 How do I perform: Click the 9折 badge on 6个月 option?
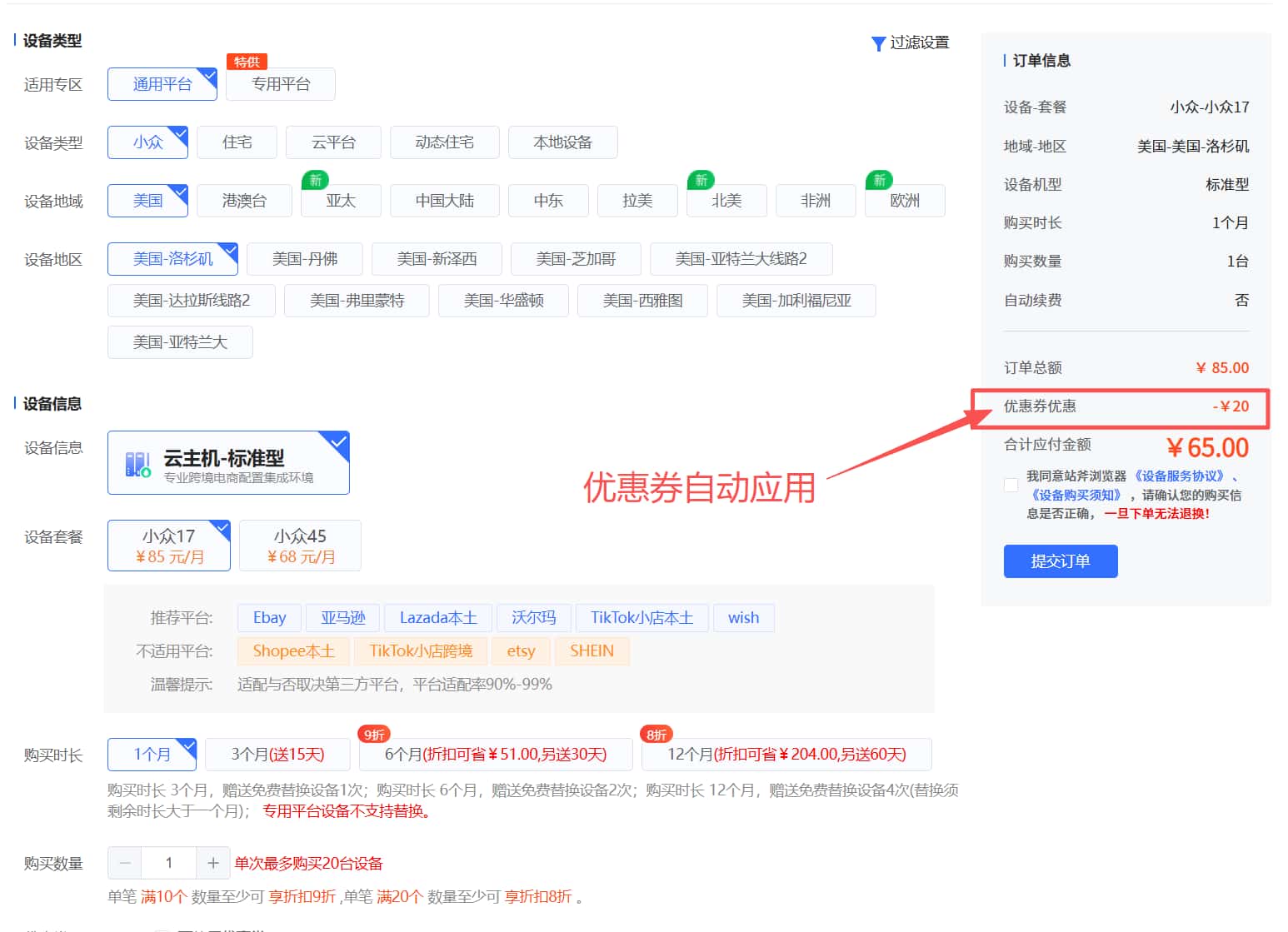tap(372, 734)
